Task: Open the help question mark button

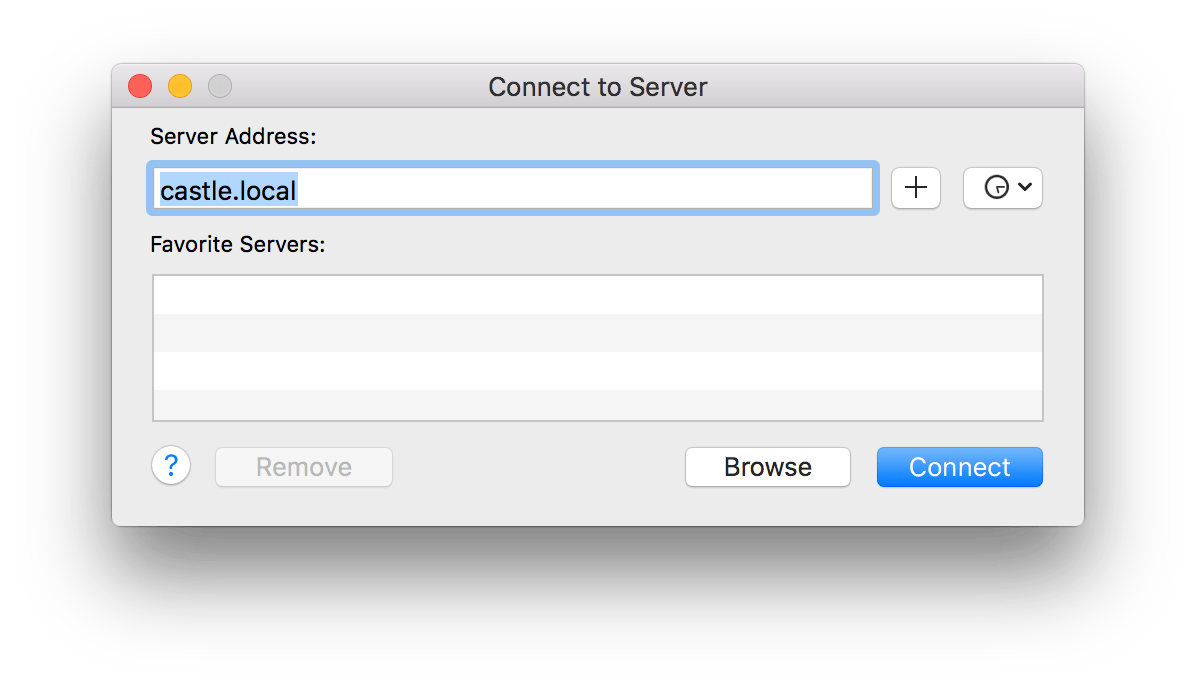Action: [171, 466]
